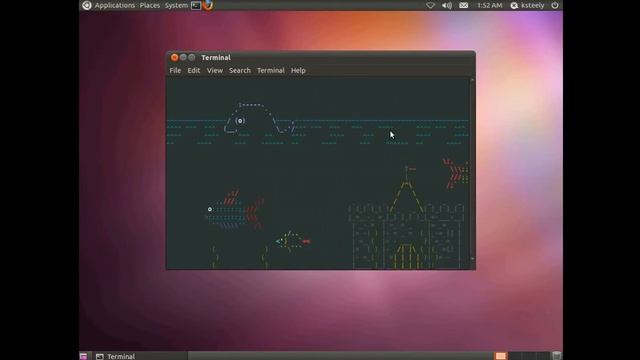Launch terminal from top panel launcher icon

tap(196, 5)
